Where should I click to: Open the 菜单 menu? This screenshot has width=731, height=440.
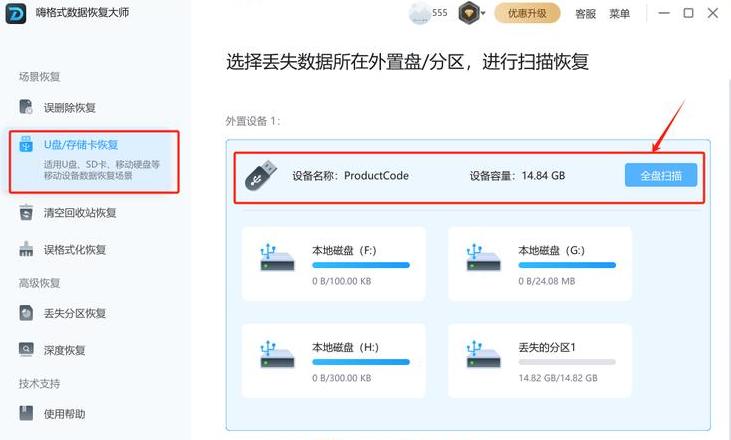[619, 14]
